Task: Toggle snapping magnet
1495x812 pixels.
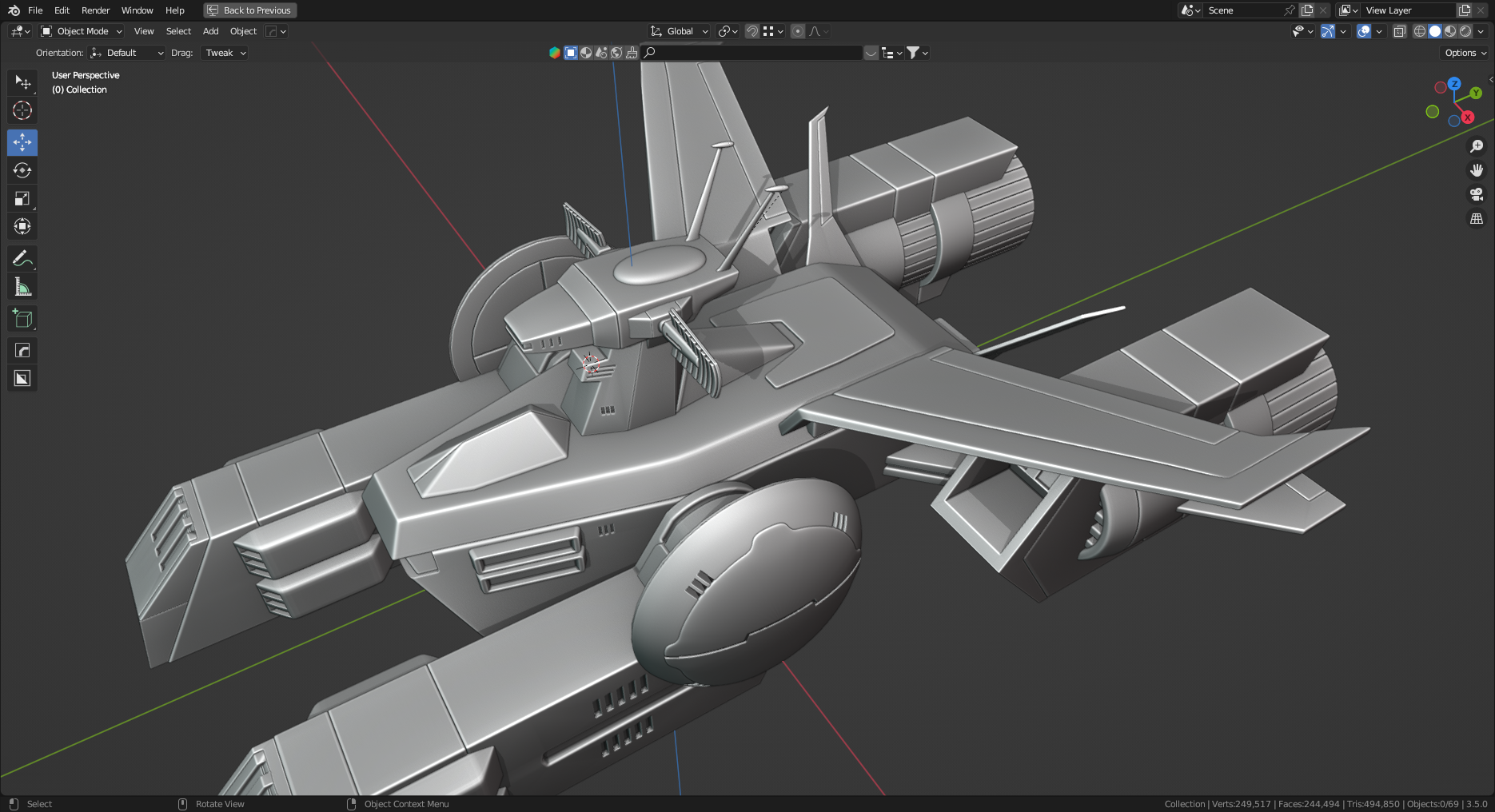Action: click(x=751, y=31)
